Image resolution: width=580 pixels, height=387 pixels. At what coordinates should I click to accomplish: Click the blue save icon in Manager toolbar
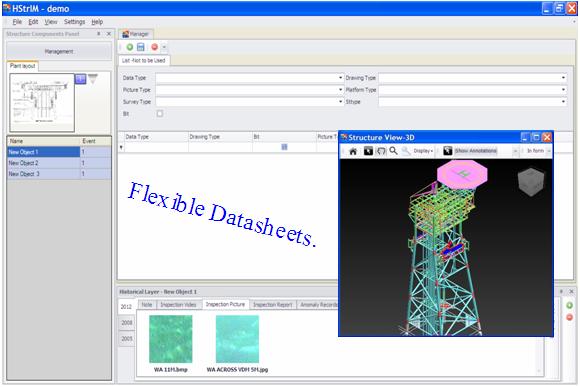(x=141, y=47)
